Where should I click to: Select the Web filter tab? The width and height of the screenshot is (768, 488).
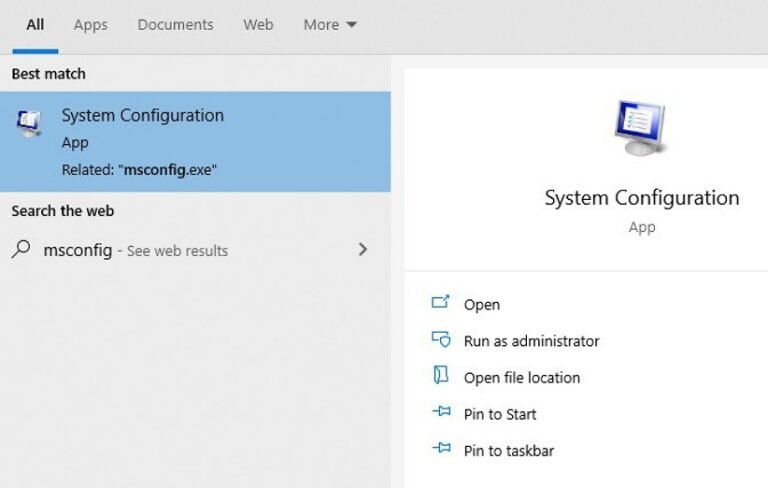click(258, 25)
